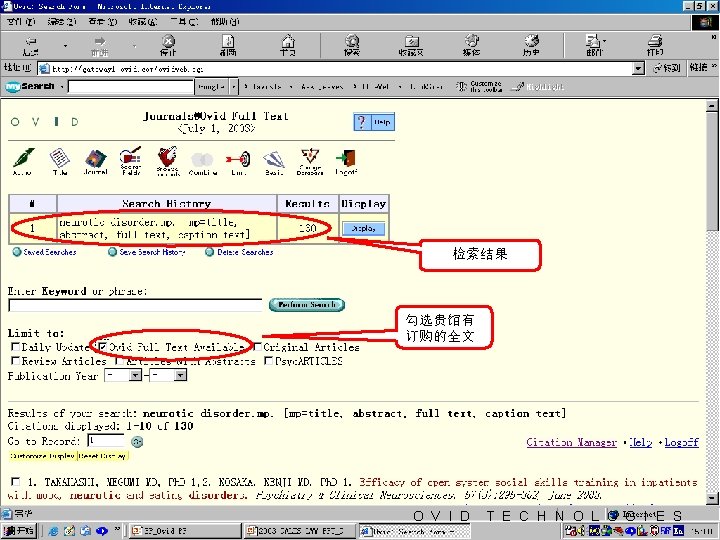This screenshot has width=720, height=540.
Task: Open the Help menu in browser
Action: tap(225, 22)
